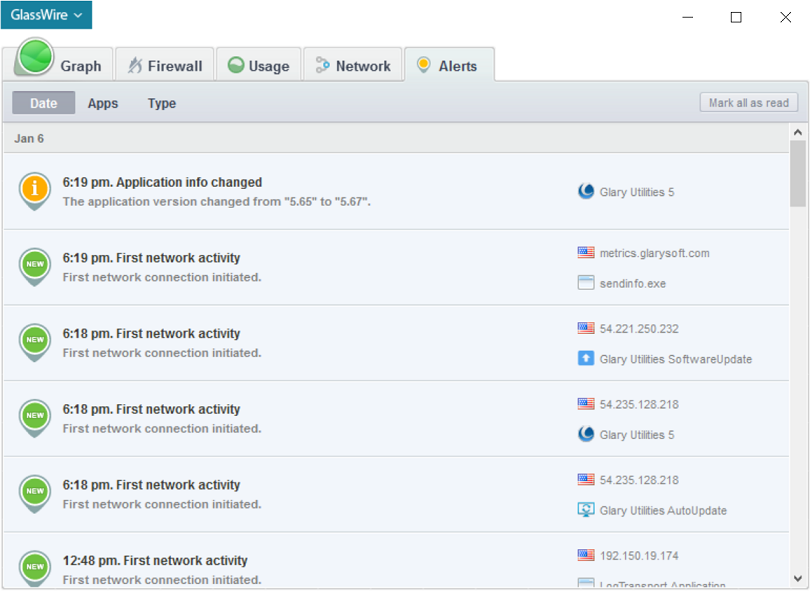Open the Usage tab

[x=258, y=66]
